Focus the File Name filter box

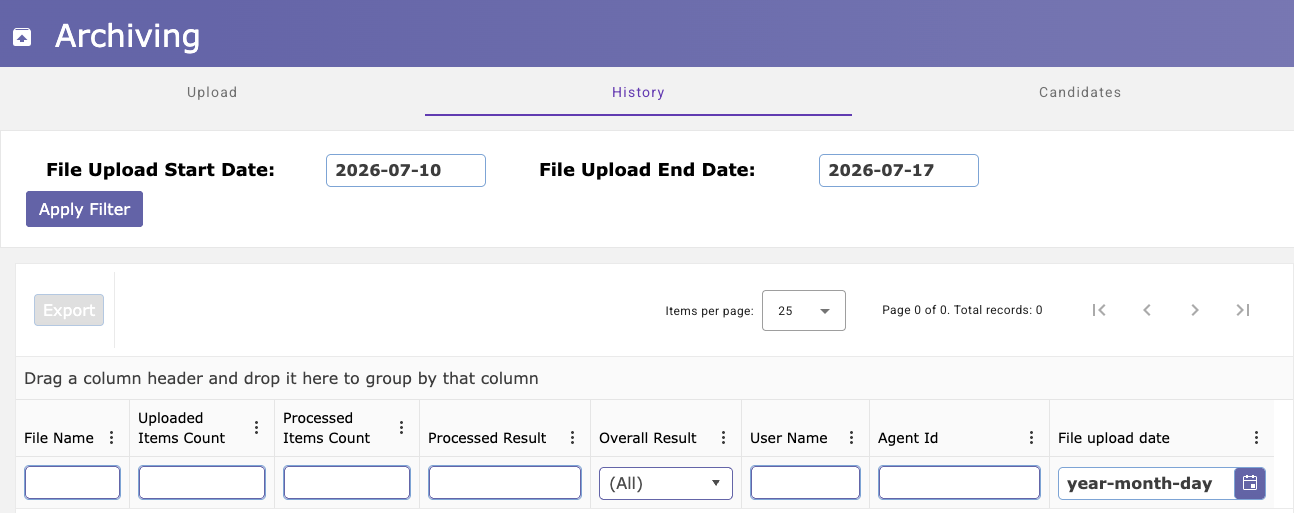point(72,483)
